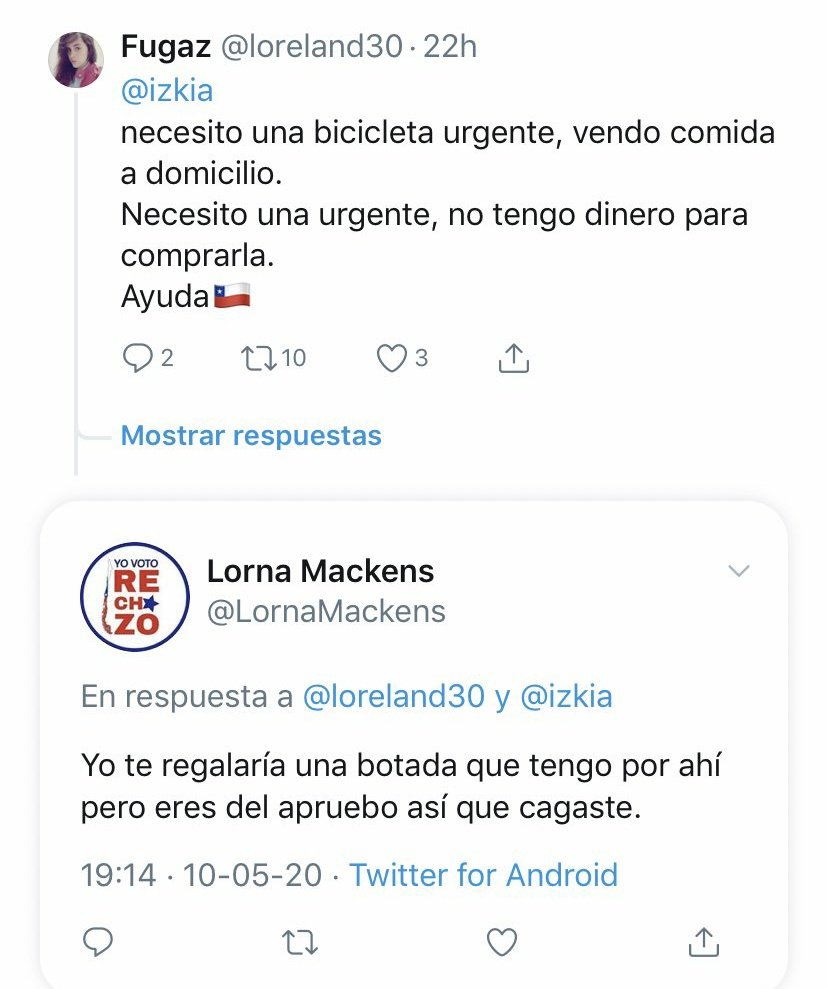This screenshot has width=827, height=989.
Task: View Fugaz's profile picture
Action: click(76, 59)
